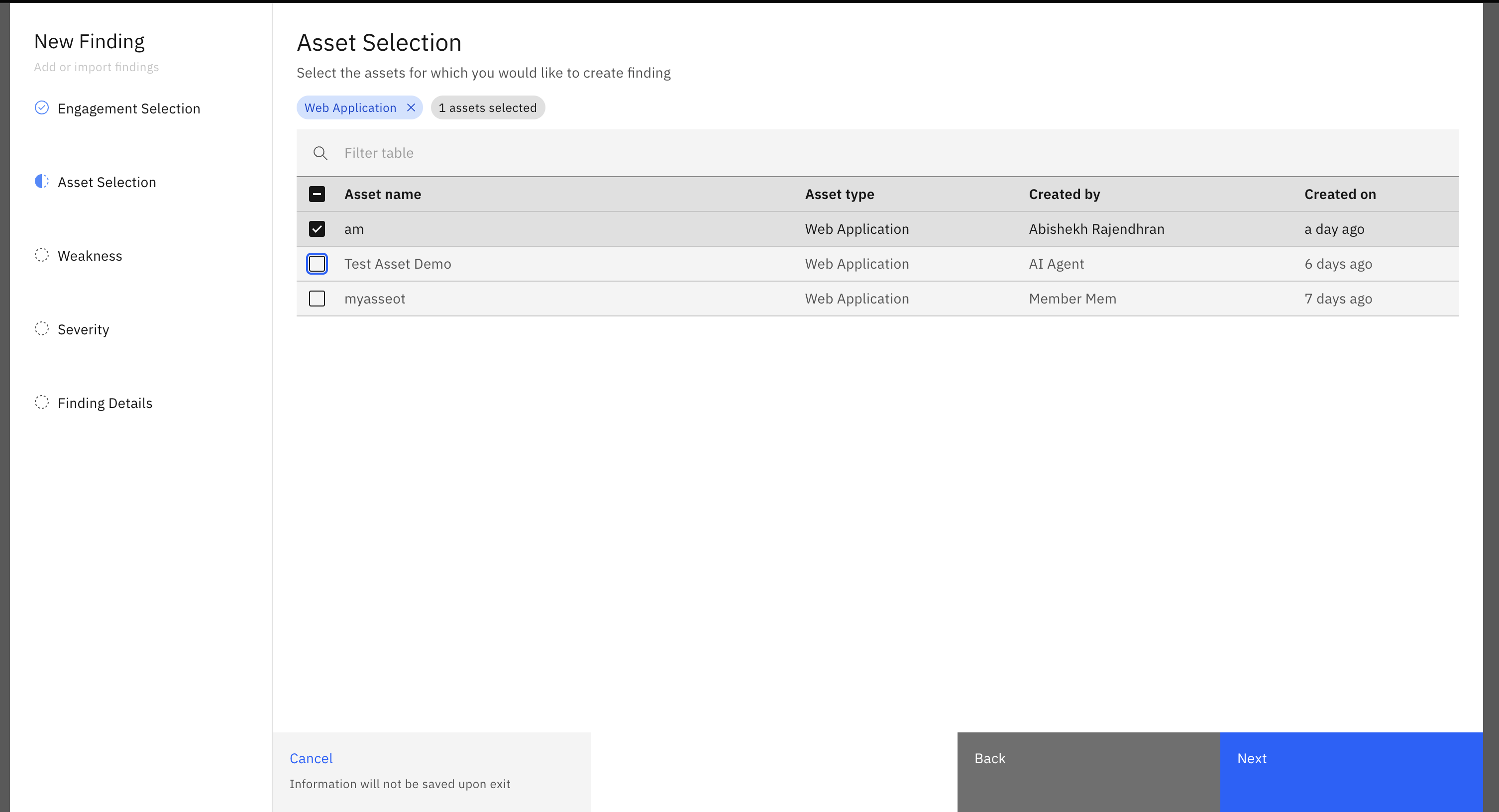Click the Finding Details step circle icon
The image size is (1499, 812).
[x=42, y=403]
